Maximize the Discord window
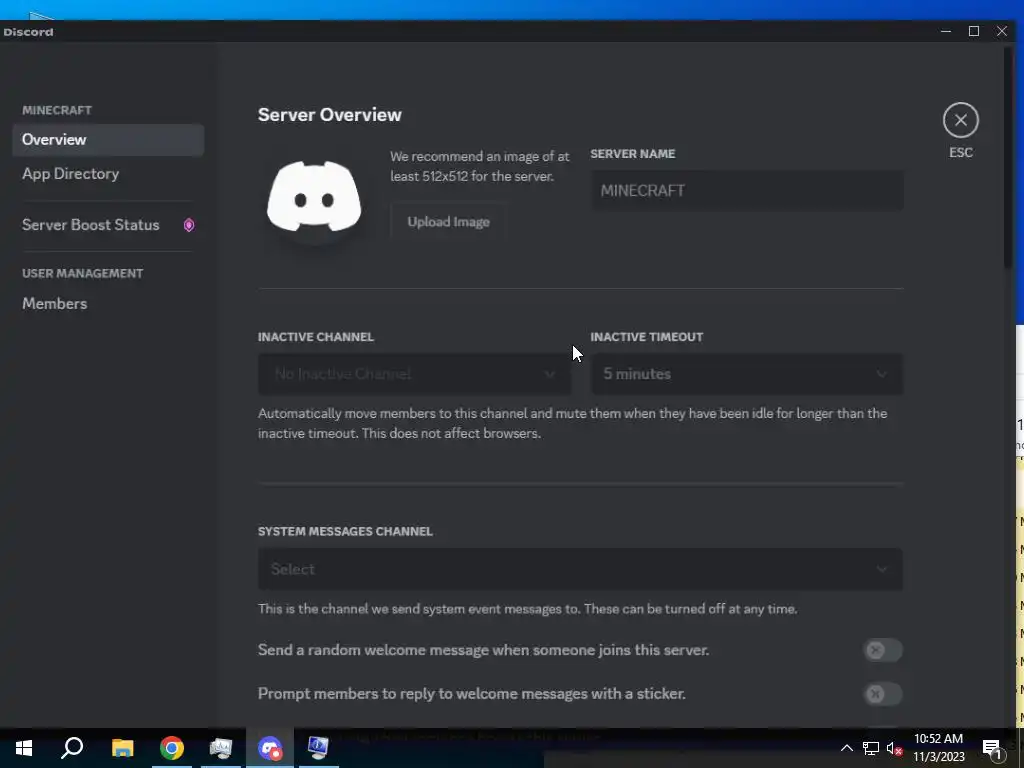Image resolution: width=1024 pixels, height=768 pixels. point(974,31)
